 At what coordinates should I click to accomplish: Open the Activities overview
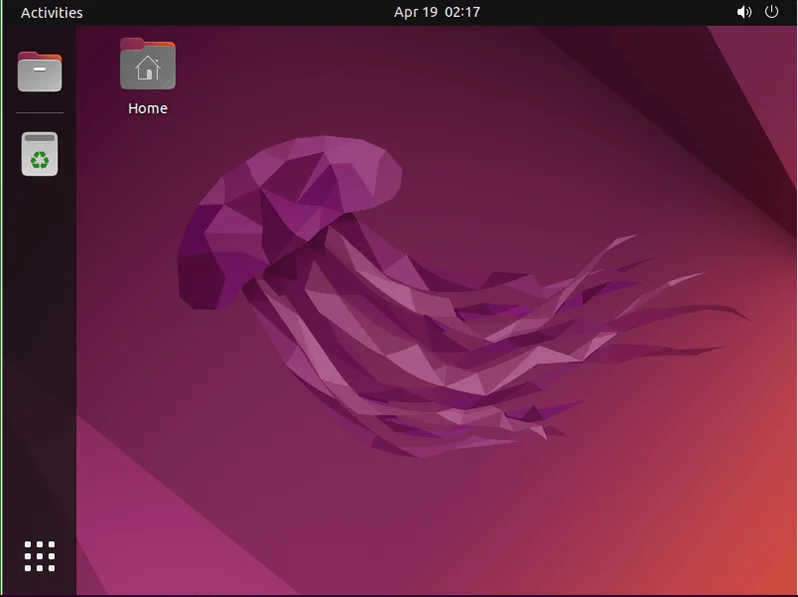(x=51, y=12)
